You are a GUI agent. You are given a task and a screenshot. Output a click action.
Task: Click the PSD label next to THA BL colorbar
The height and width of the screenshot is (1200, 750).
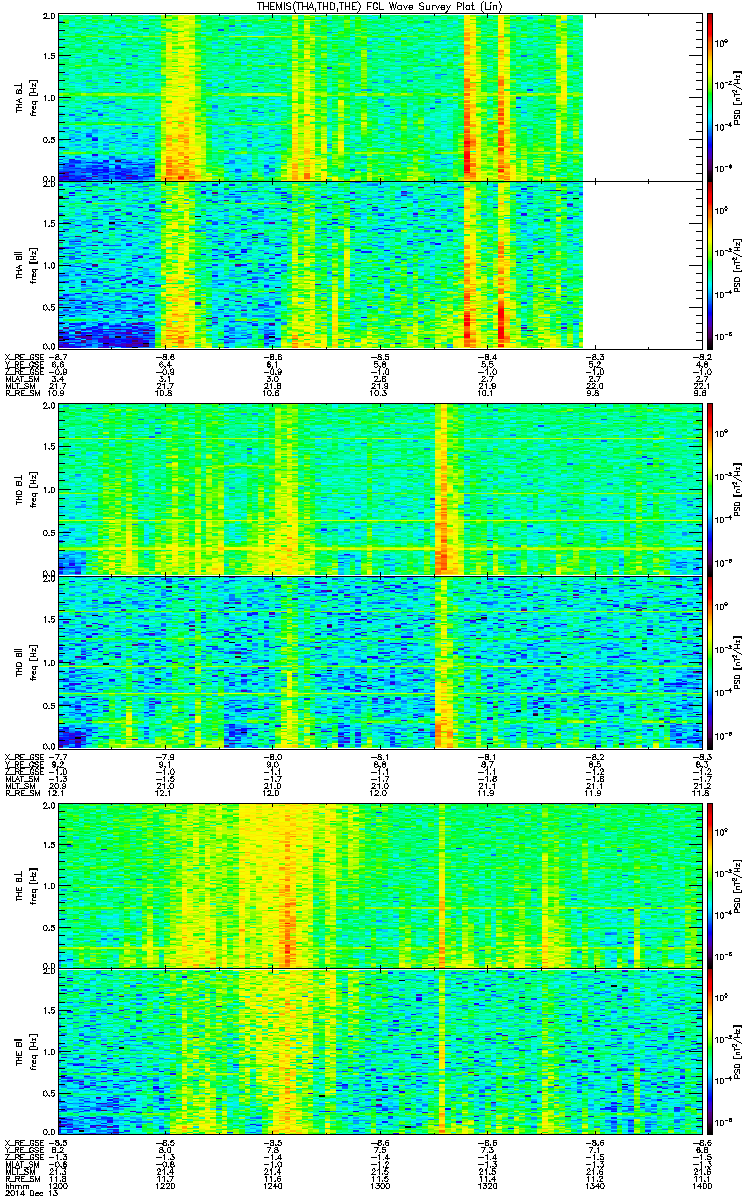tap(735, 97)
